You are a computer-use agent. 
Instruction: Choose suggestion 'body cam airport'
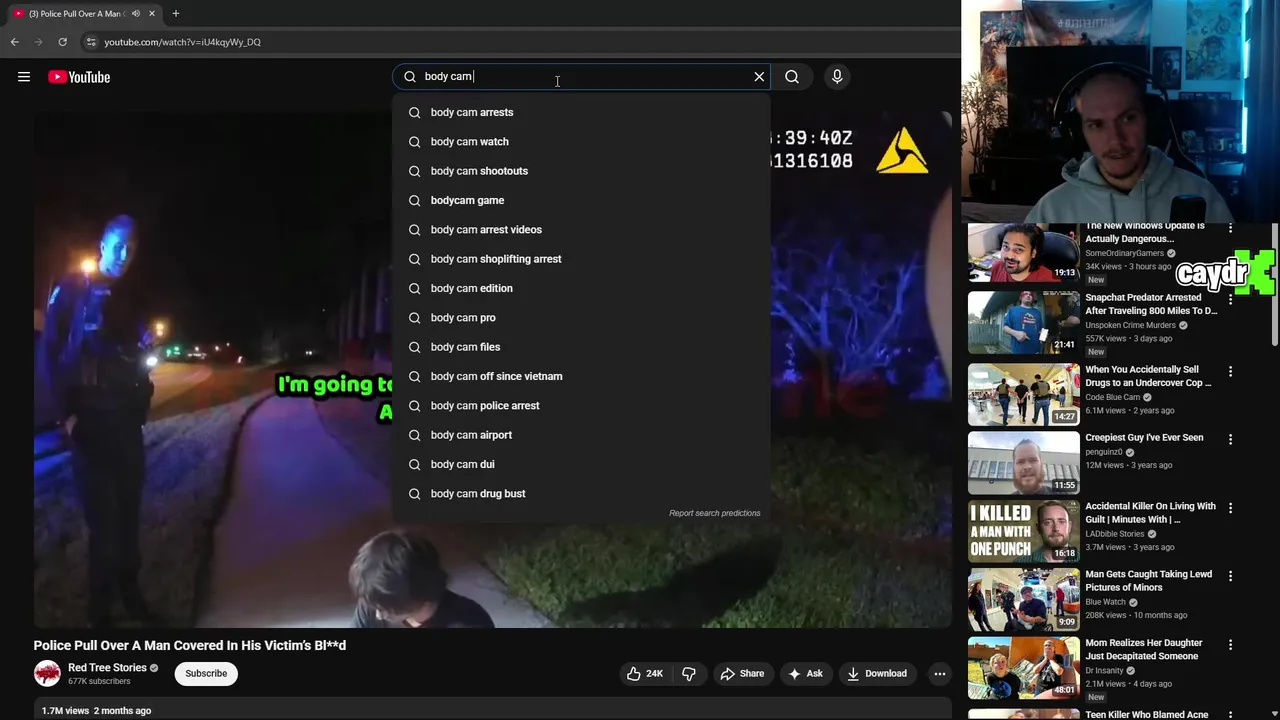[x=581, y=435]
